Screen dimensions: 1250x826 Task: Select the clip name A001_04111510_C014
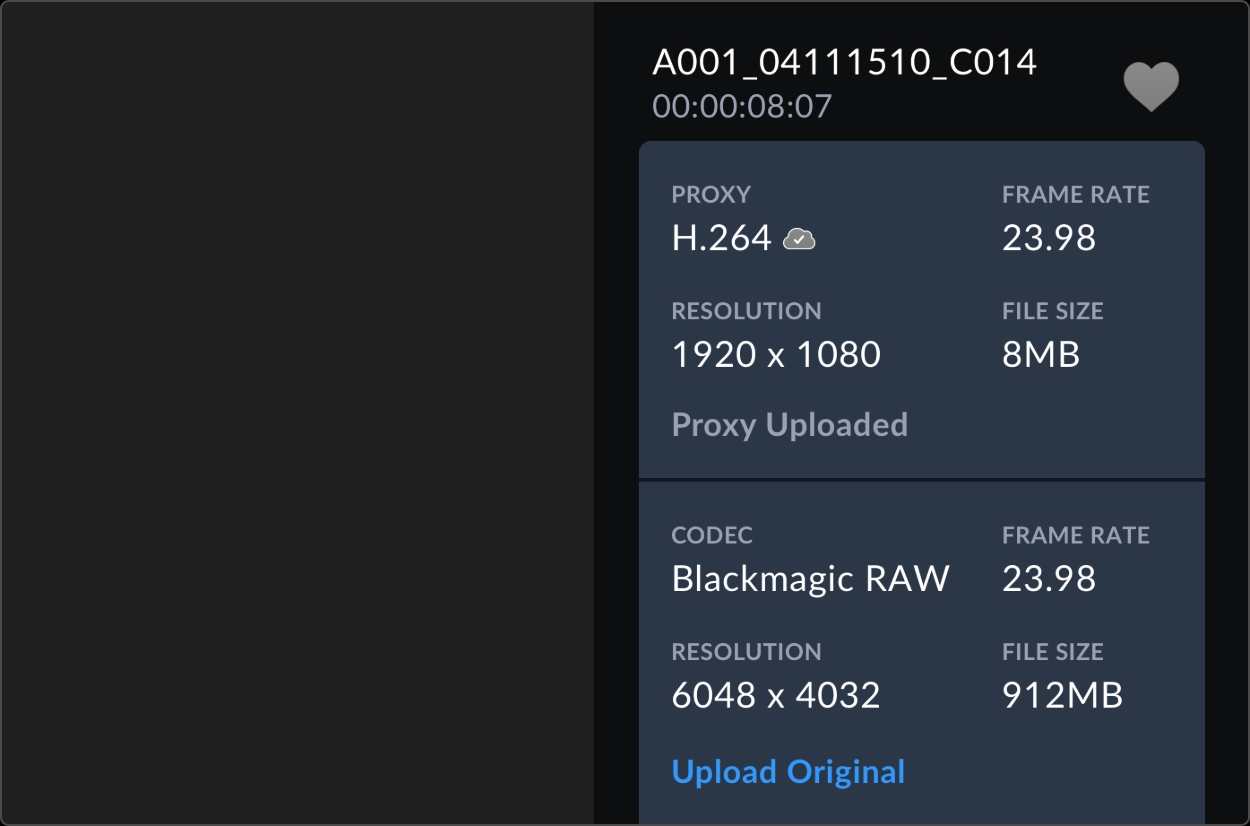click(844, 63)
